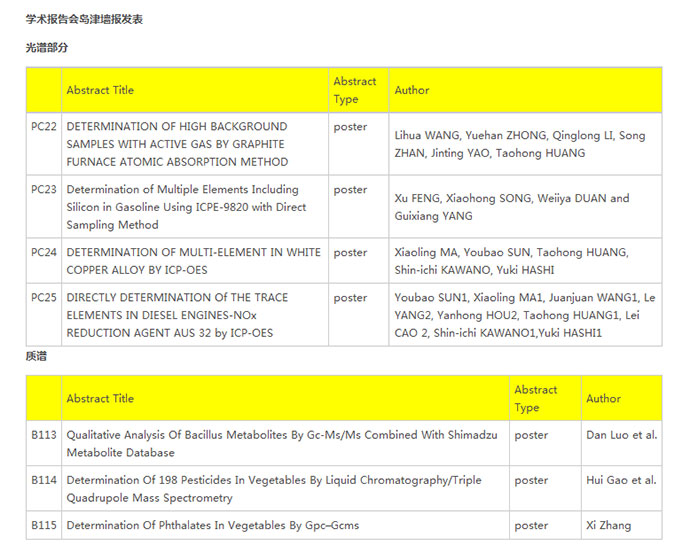Click the poster type cell in the PC25 row
Screen dimensions: 690x553
(350, 298)
